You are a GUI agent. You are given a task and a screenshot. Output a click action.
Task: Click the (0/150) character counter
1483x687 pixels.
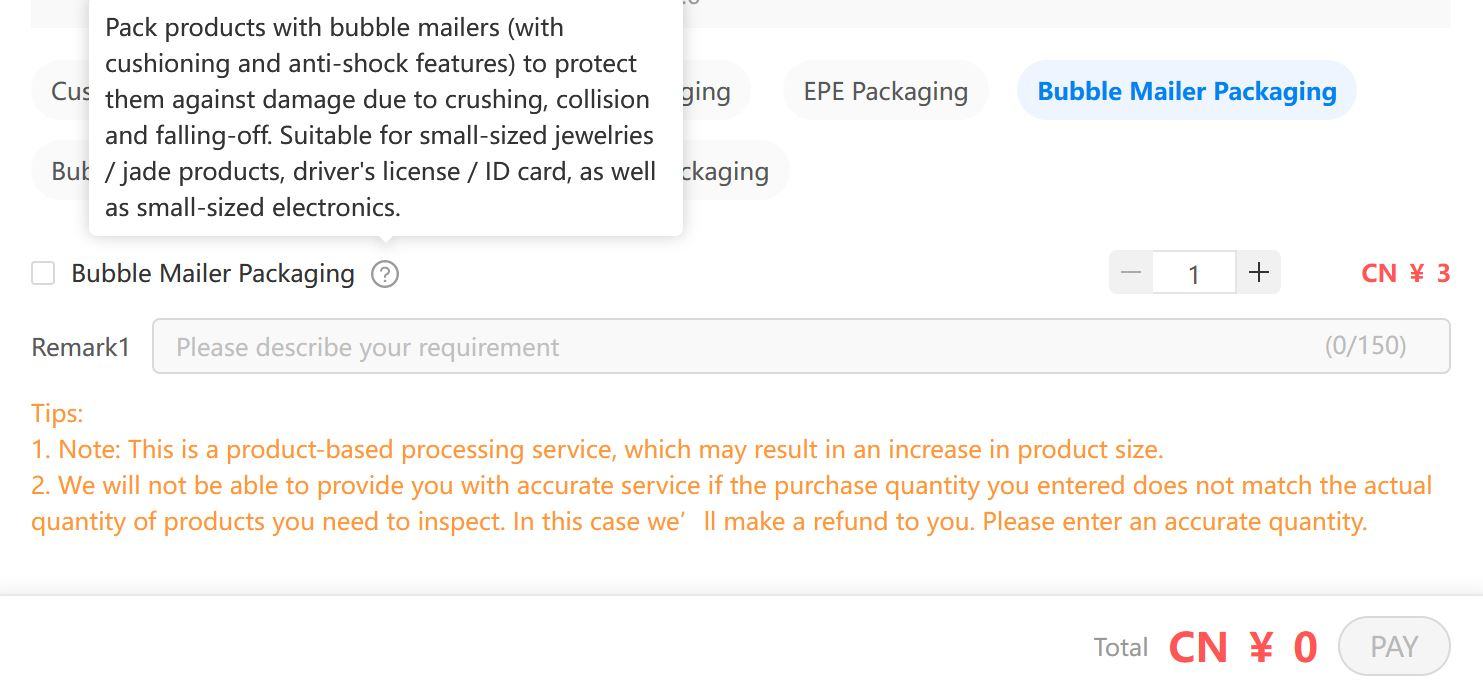(1365, 346)
